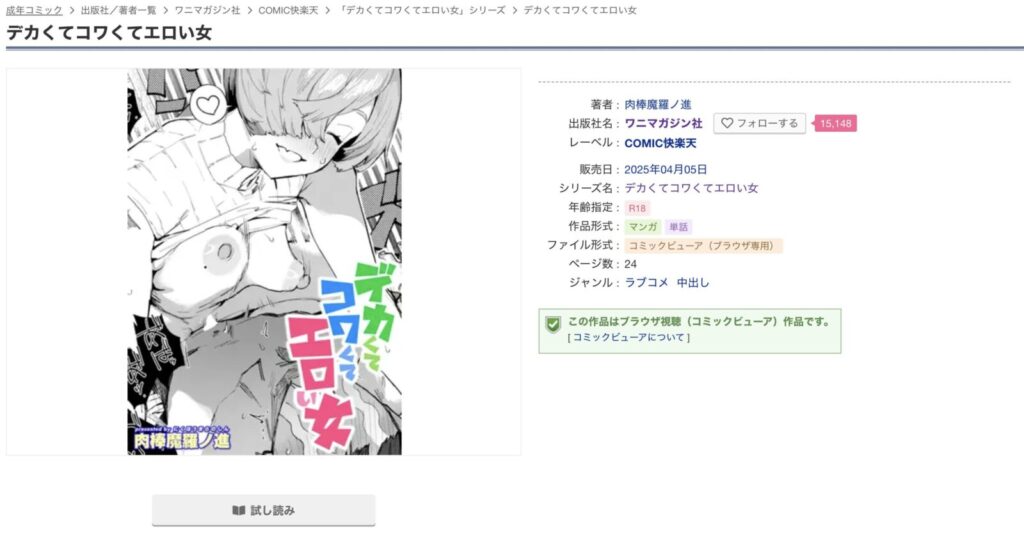Image resolution: width=1024 pixels, height=558 pixels.
Task: Select the R18 age rating tag
Action: pos(637,208)
